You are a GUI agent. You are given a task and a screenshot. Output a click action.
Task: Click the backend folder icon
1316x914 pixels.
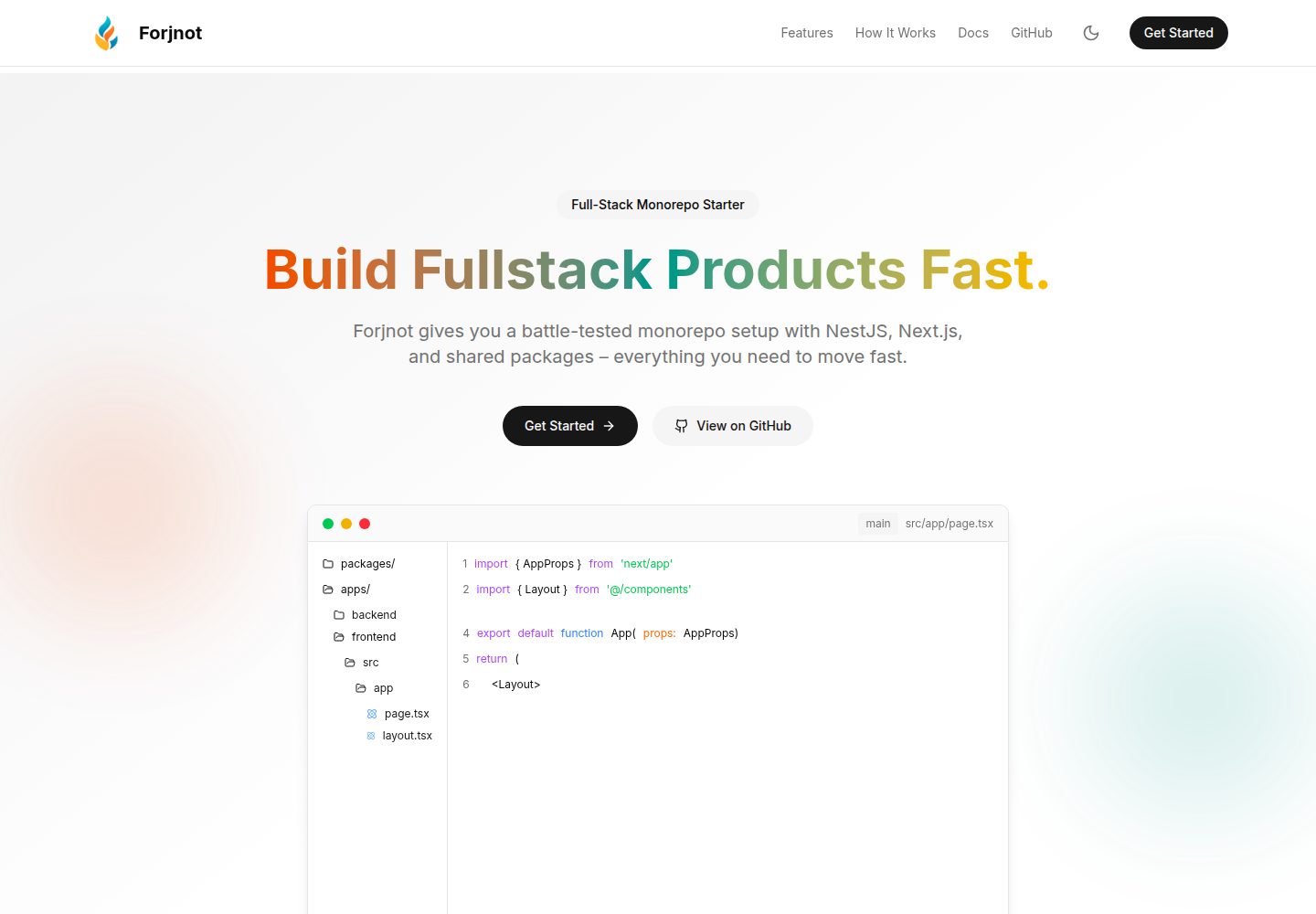coord(339,615)
